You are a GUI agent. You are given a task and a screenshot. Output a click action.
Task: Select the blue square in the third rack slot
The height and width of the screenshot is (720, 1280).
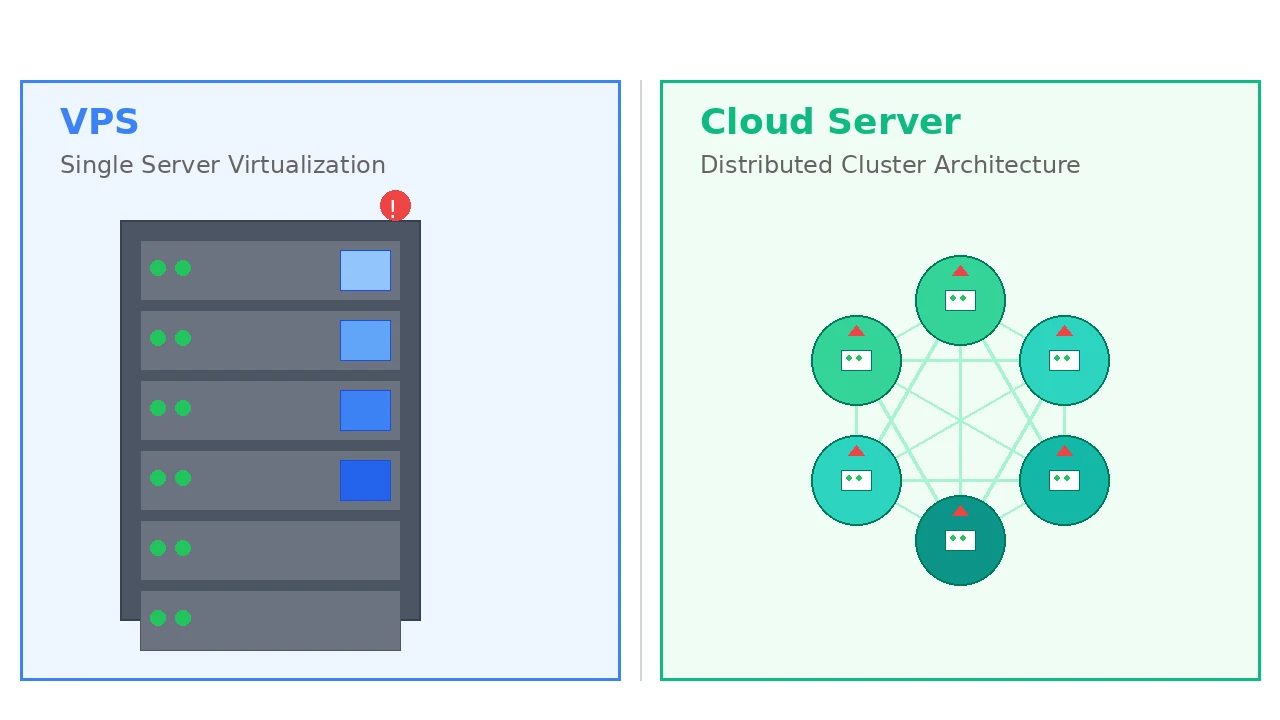pos(365,410)
